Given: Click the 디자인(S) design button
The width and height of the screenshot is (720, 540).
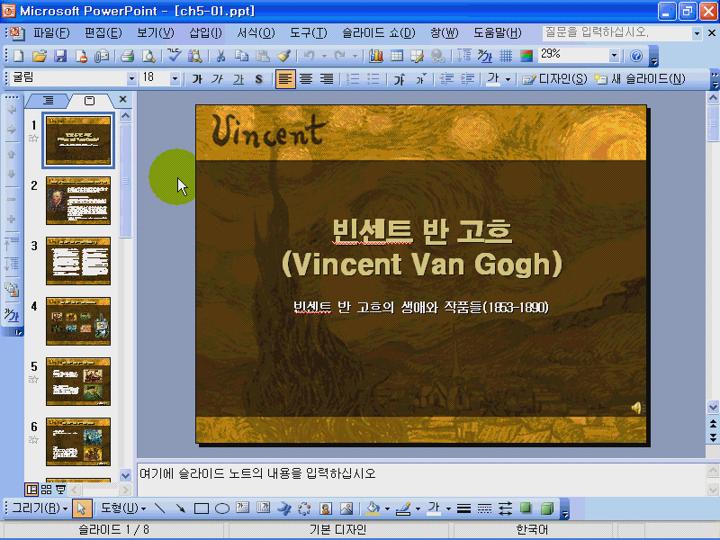Looking at the screenshot, I should 555,79.
